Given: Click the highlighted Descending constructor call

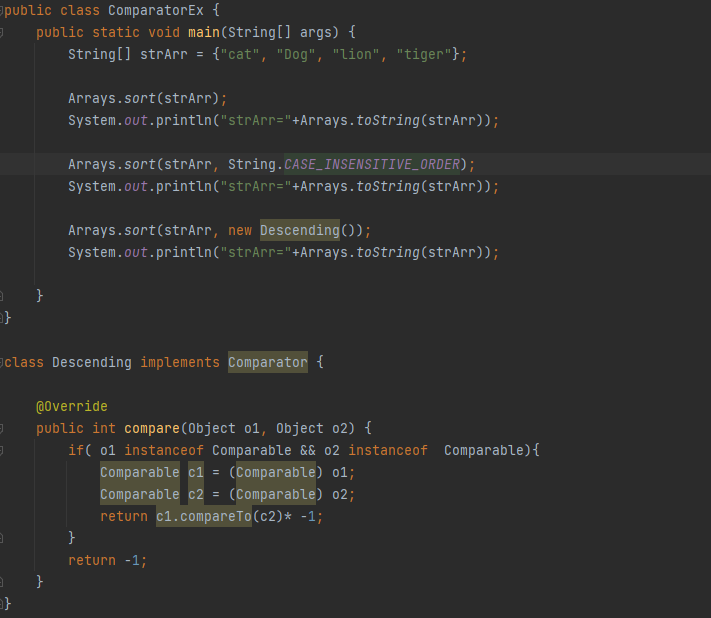Looking at the screenshot, I should 300,230.
